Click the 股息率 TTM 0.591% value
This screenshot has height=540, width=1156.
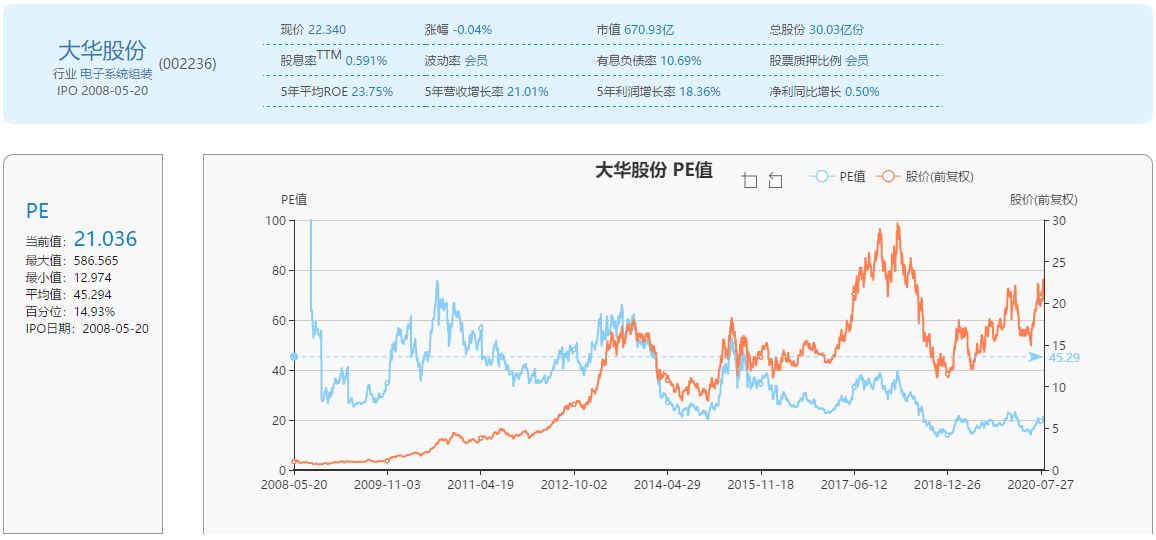click(x=366, y=60)
